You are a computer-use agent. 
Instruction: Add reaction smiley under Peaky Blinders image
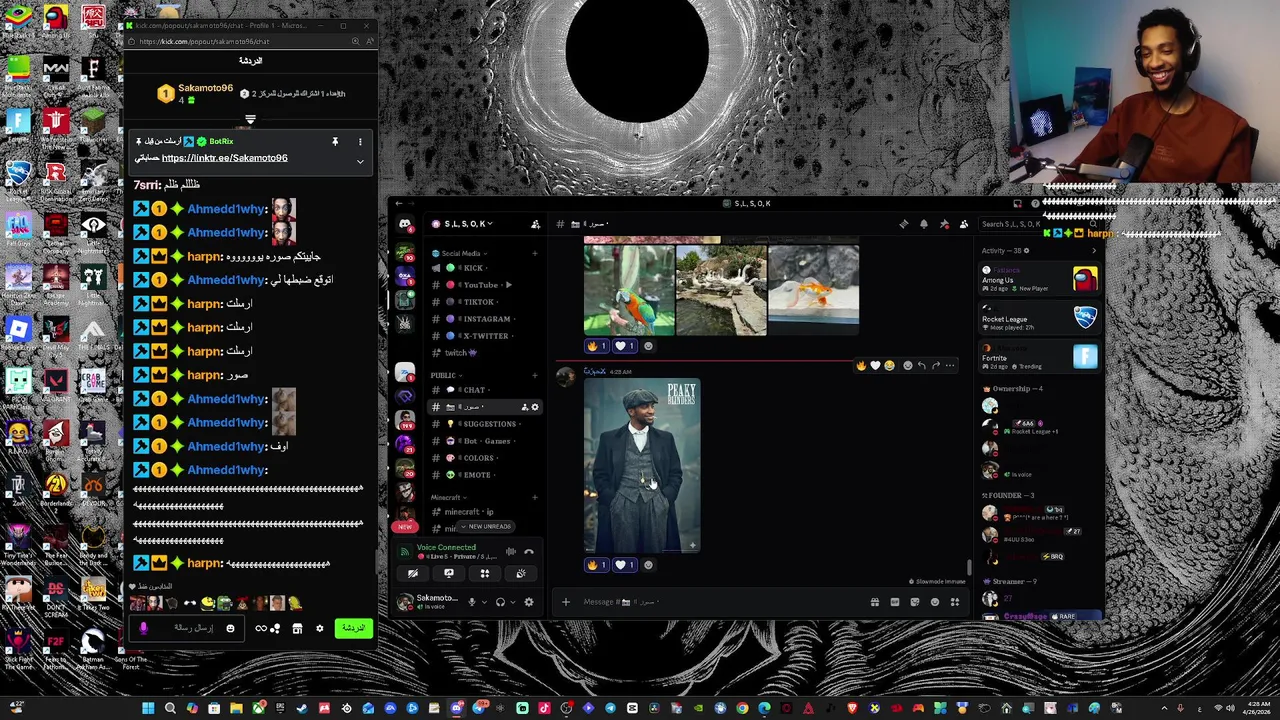(x=648, y=565)
